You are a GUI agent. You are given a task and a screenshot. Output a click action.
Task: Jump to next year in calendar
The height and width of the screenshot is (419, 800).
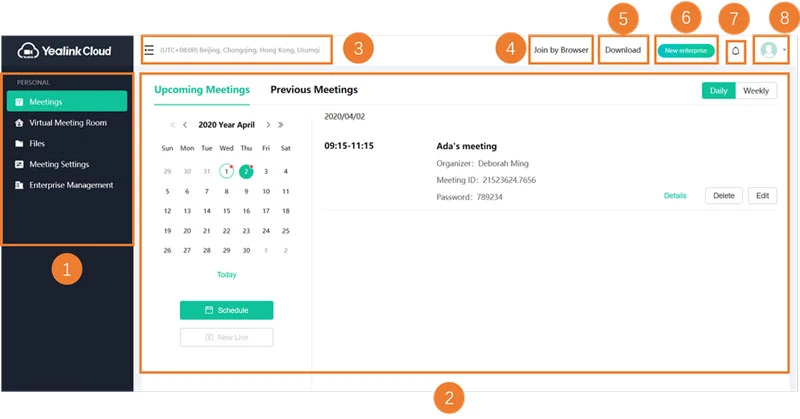[281, 126]
